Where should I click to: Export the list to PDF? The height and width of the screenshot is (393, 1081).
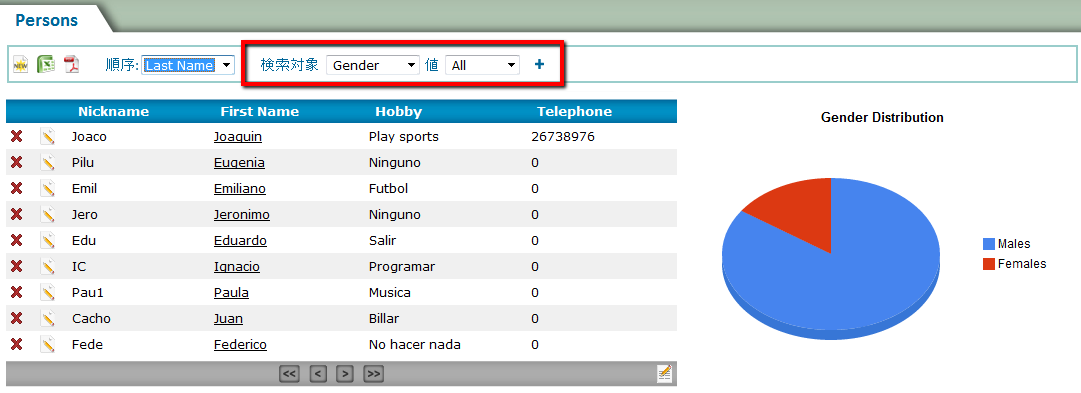click(x=72, y=64)
